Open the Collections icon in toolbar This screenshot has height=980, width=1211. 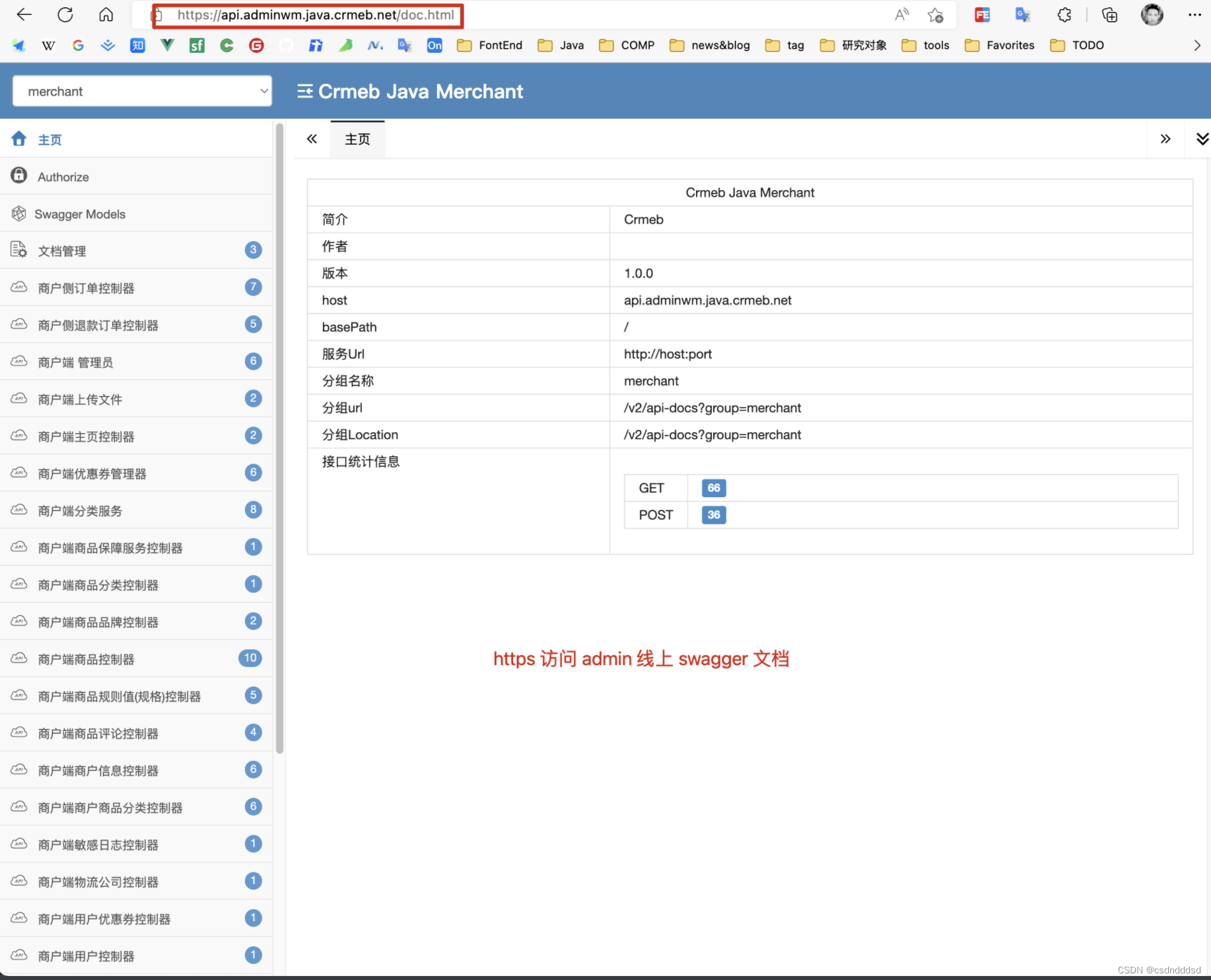pos(1109,15)
